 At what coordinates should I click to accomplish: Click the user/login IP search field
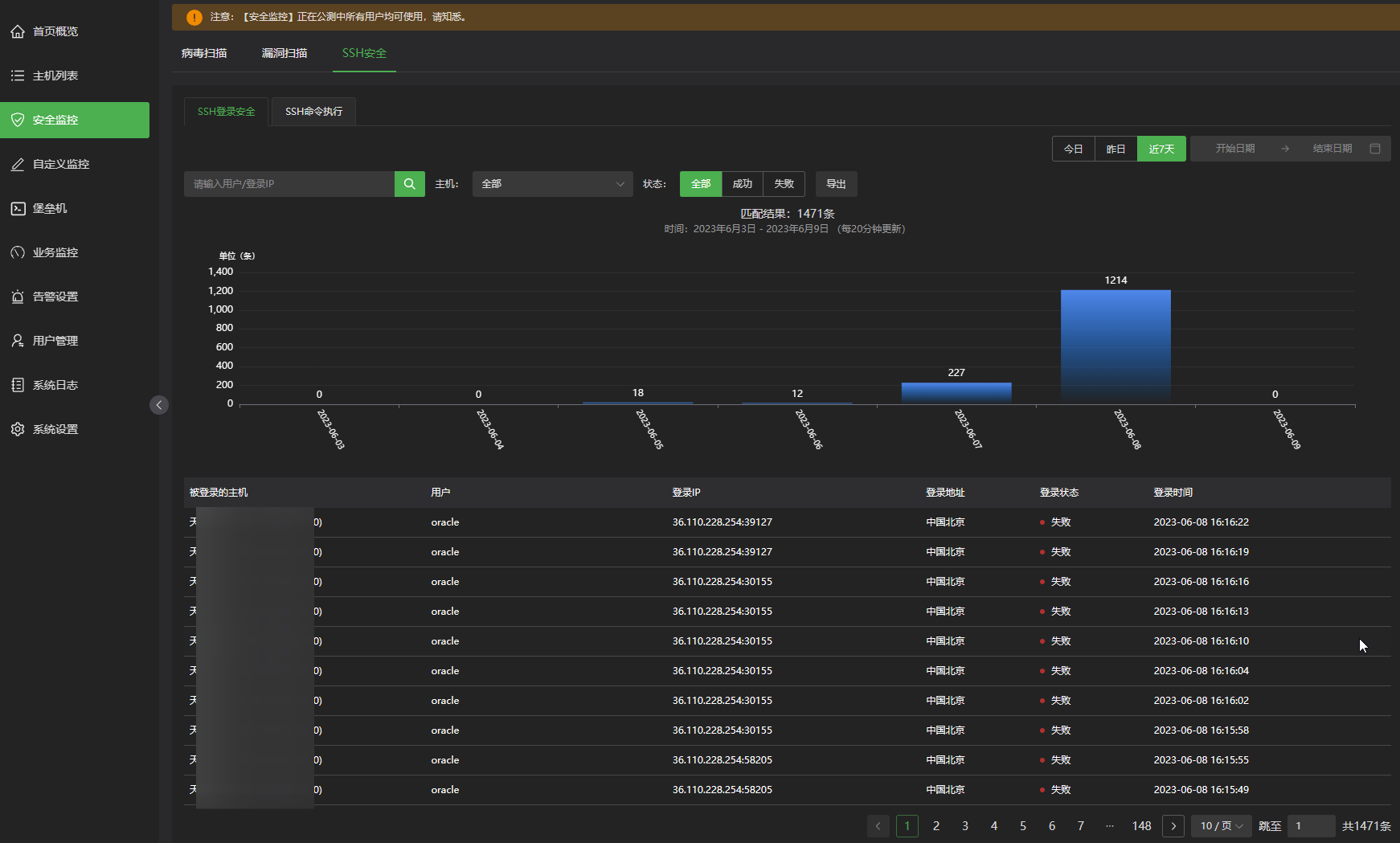289,184
